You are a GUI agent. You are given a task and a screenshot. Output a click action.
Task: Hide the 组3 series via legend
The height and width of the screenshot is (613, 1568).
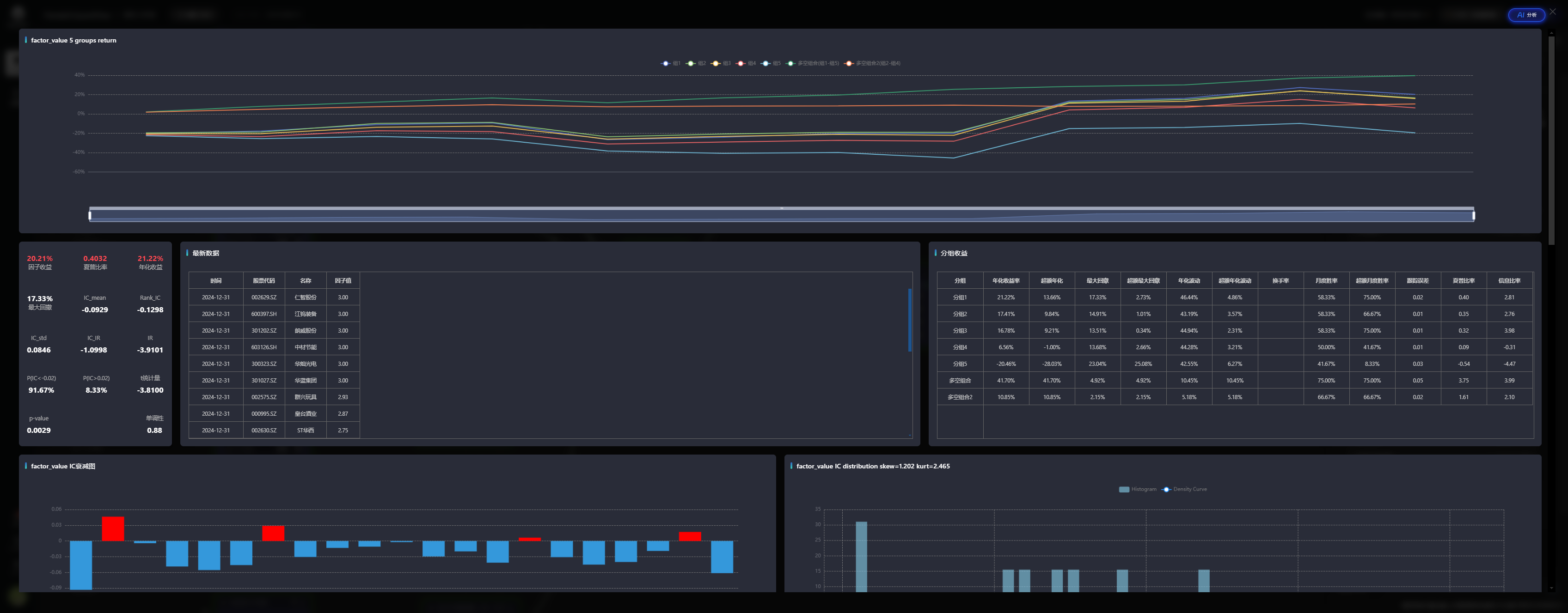716,63
